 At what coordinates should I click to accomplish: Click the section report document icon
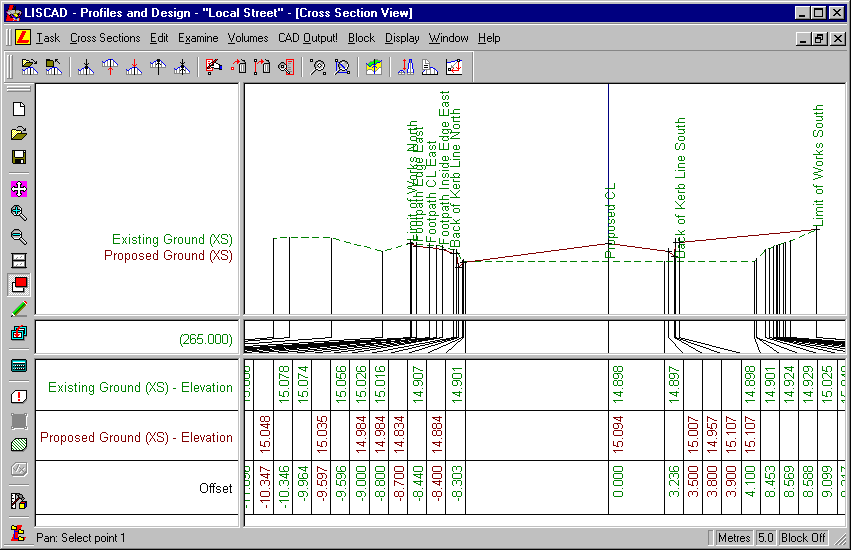pos(430,67)
